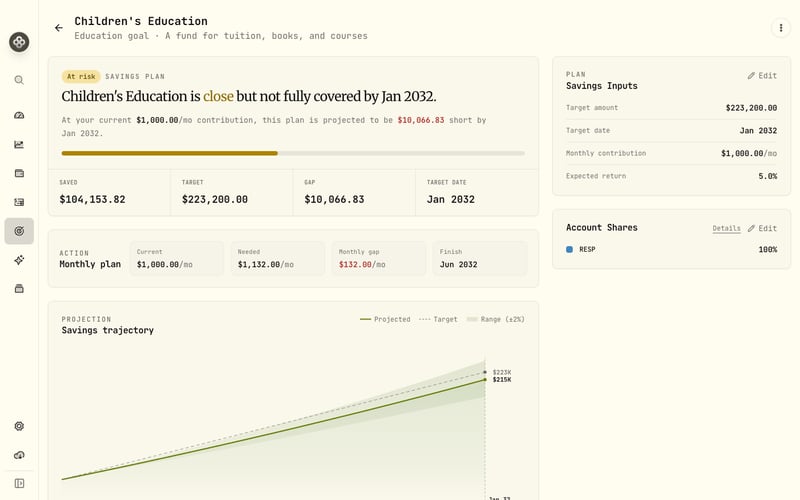
Task: Click the $104,153.82 saved value
Action: click(x=92, y=199)
